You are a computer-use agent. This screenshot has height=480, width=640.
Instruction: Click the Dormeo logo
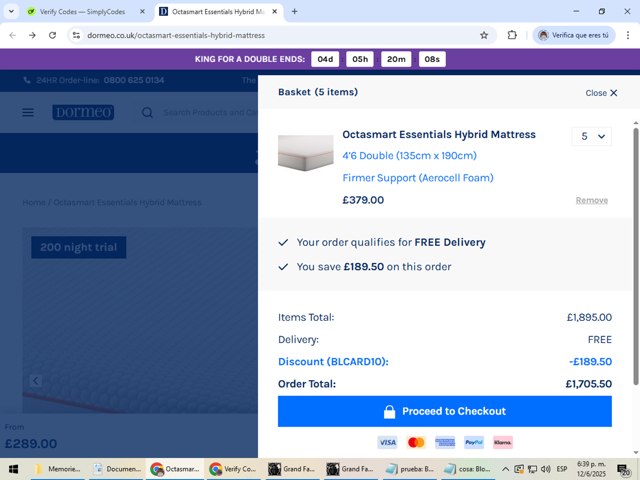pyautogui.click(x=83, y=112)
